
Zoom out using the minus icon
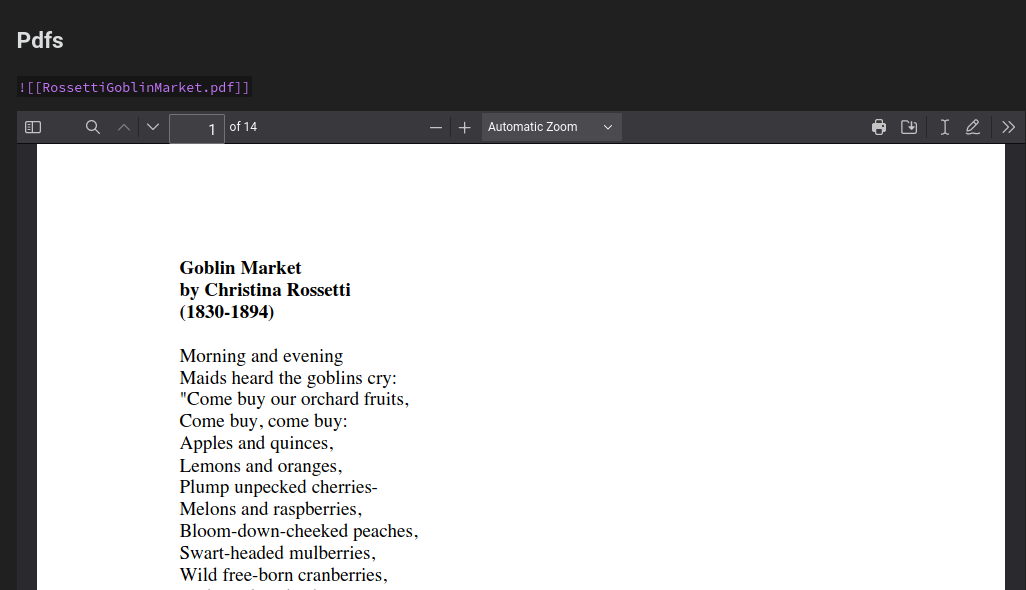(x=436, y=127)
